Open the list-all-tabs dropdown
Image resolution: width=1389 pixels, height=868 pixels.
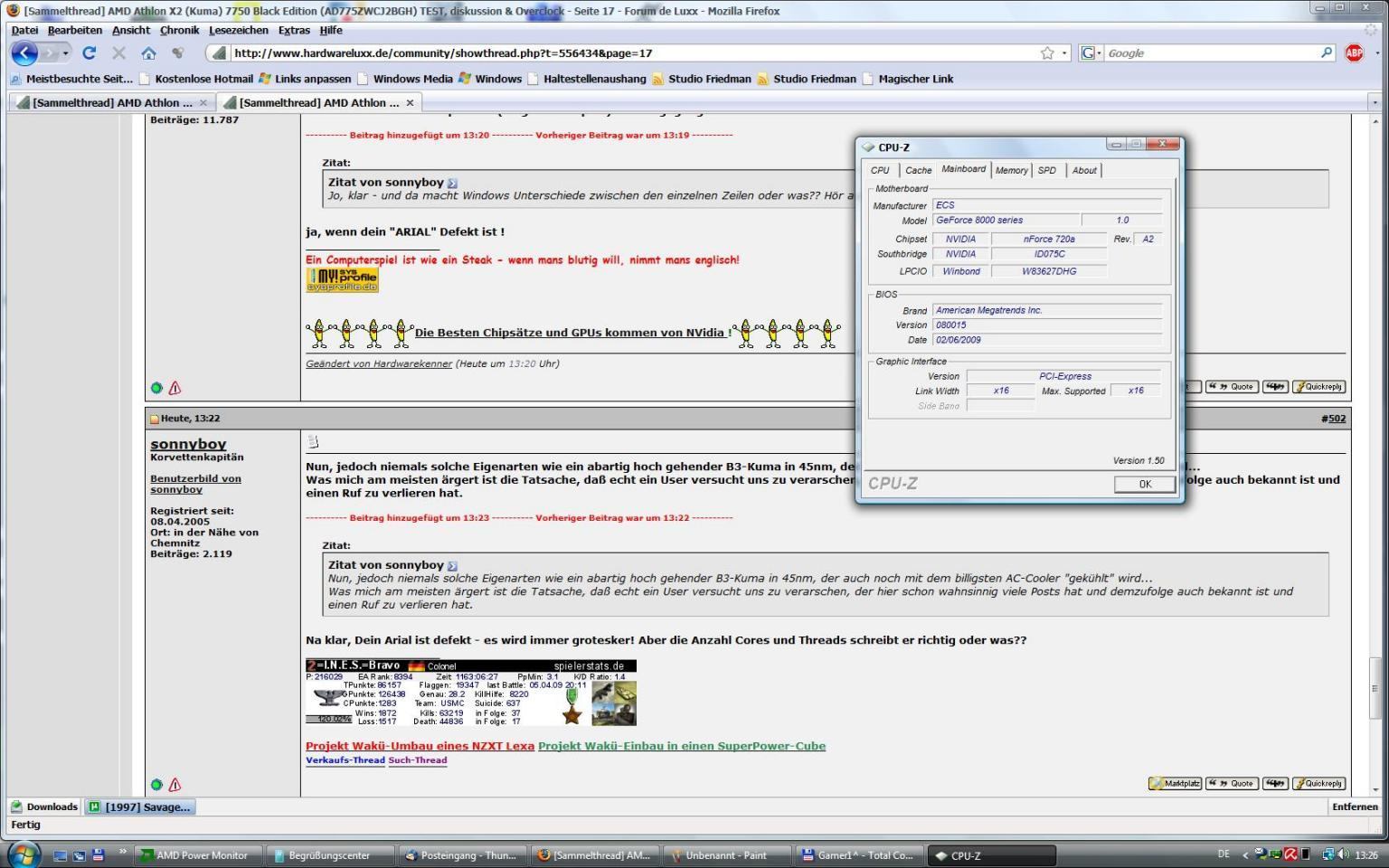click(x=1375, y=103)
